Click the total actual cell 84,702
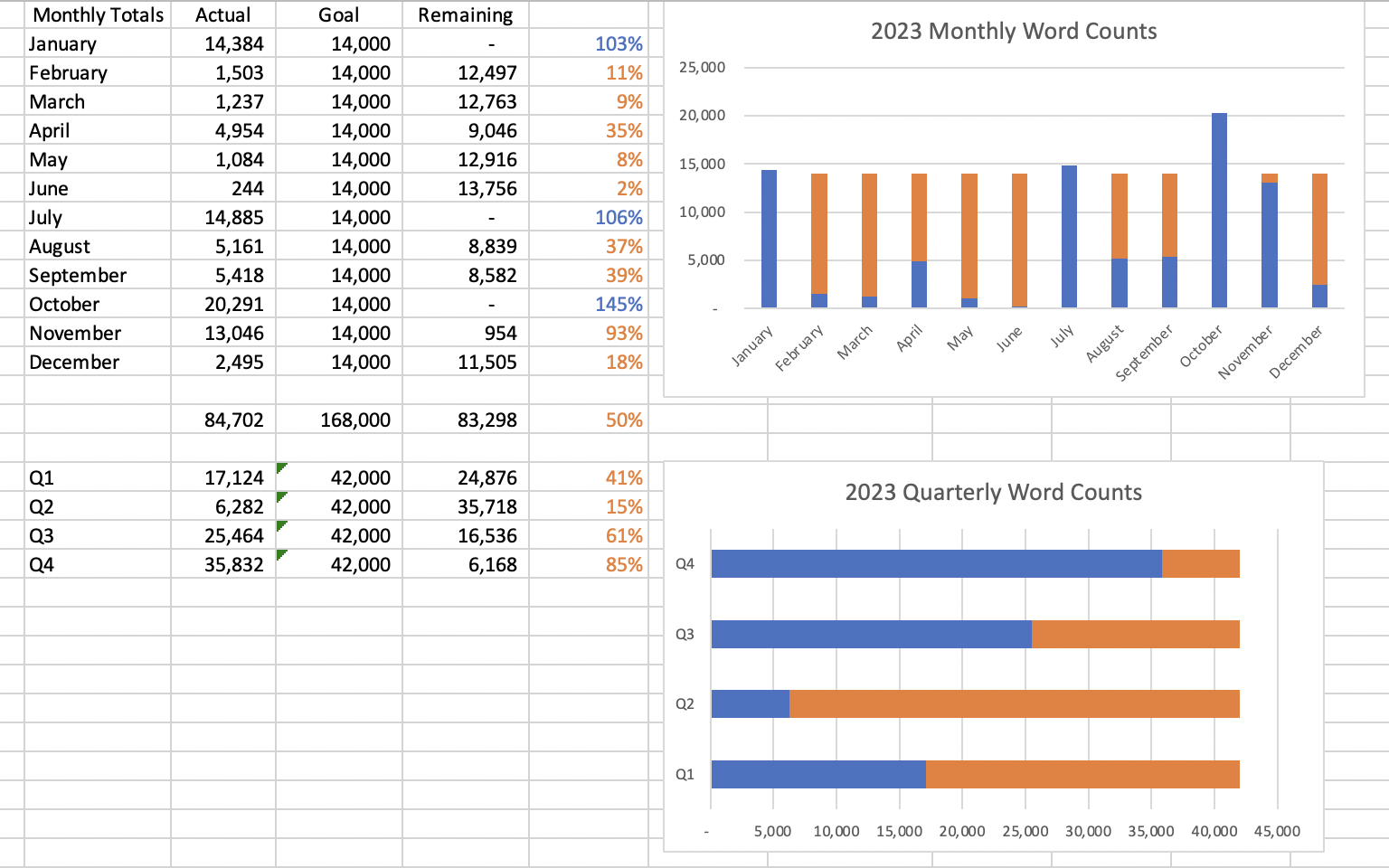This screenshot has height=868, width=1389. click(223, 420)
